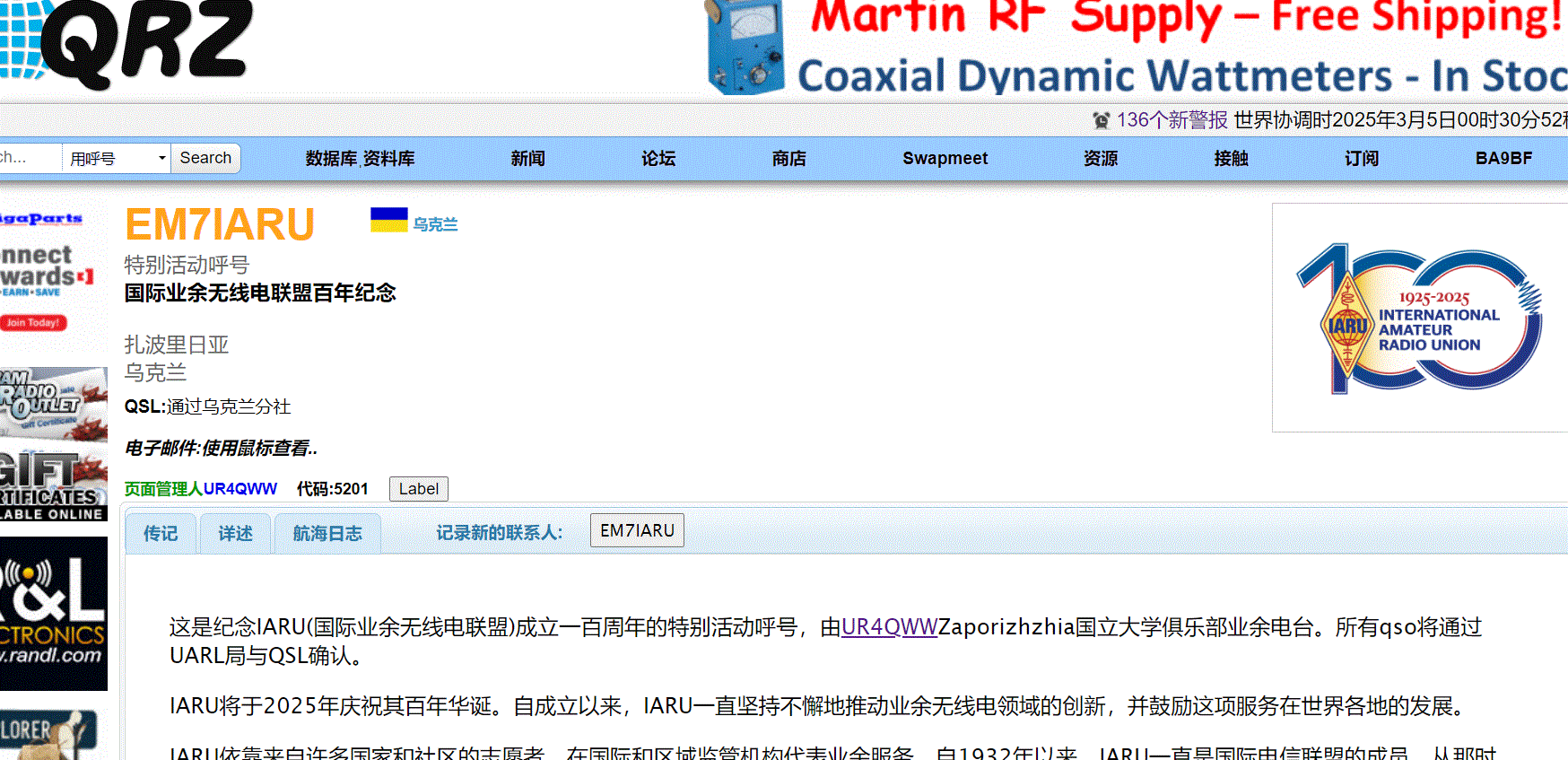Click the 特别活动呼号 label
Screen dimensions: 1568x760
click(187, 265)
